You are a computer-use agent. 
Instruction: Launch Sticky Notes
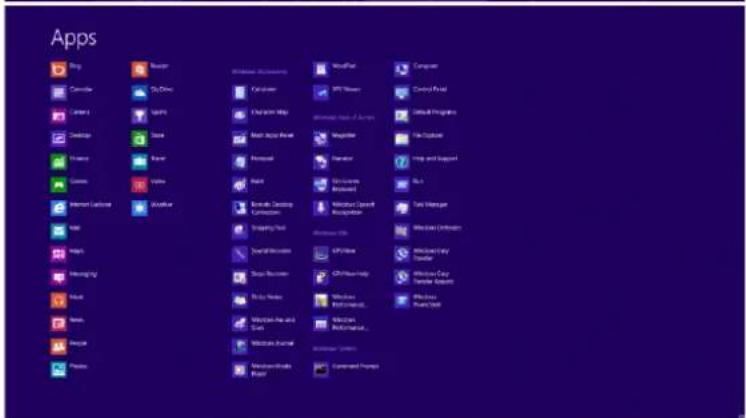pos(257,300)
